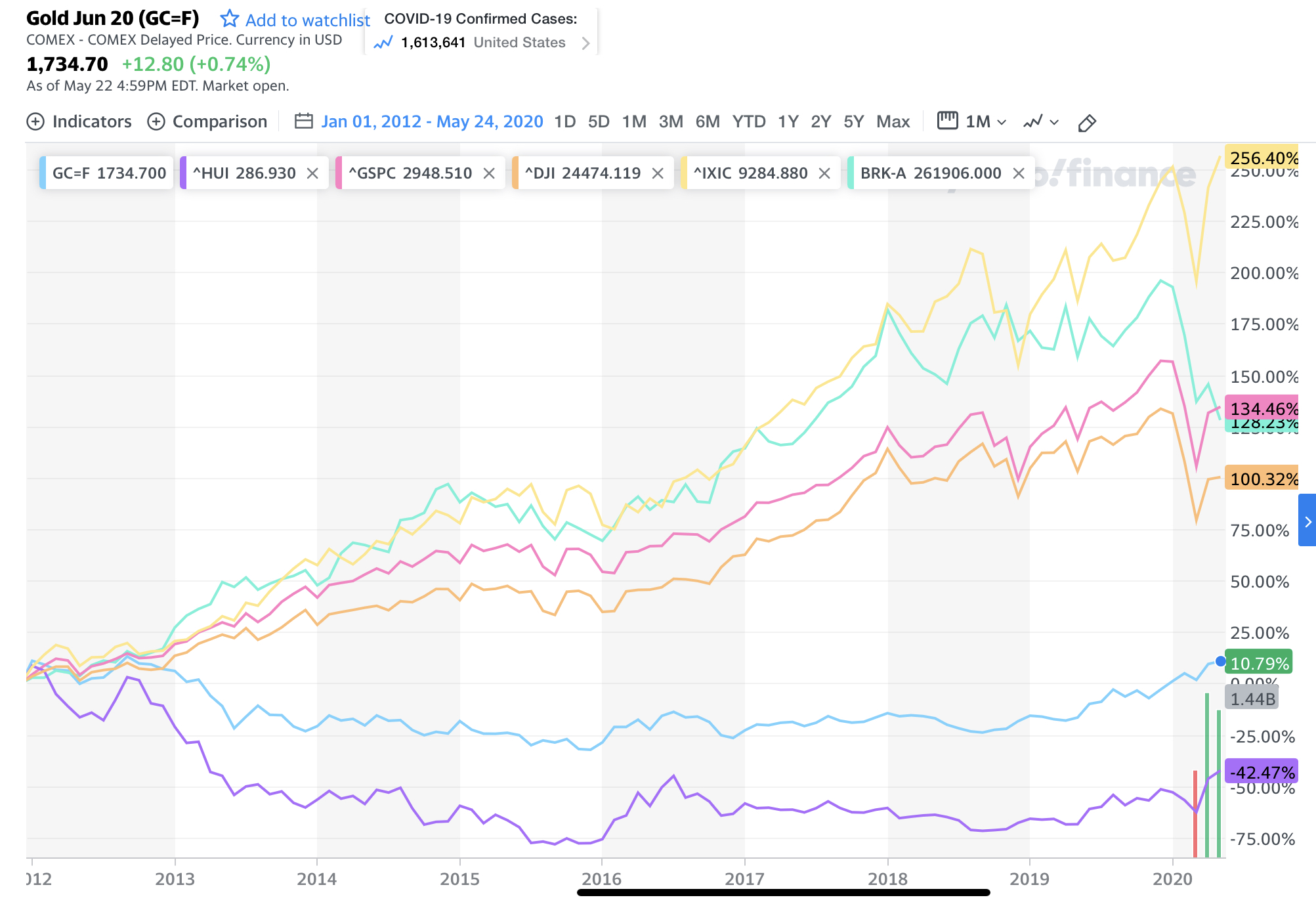Click the horizontal scrollbar below chart
The width and height of the screenshot is (1316, 906).
click(x=783, y=892)
